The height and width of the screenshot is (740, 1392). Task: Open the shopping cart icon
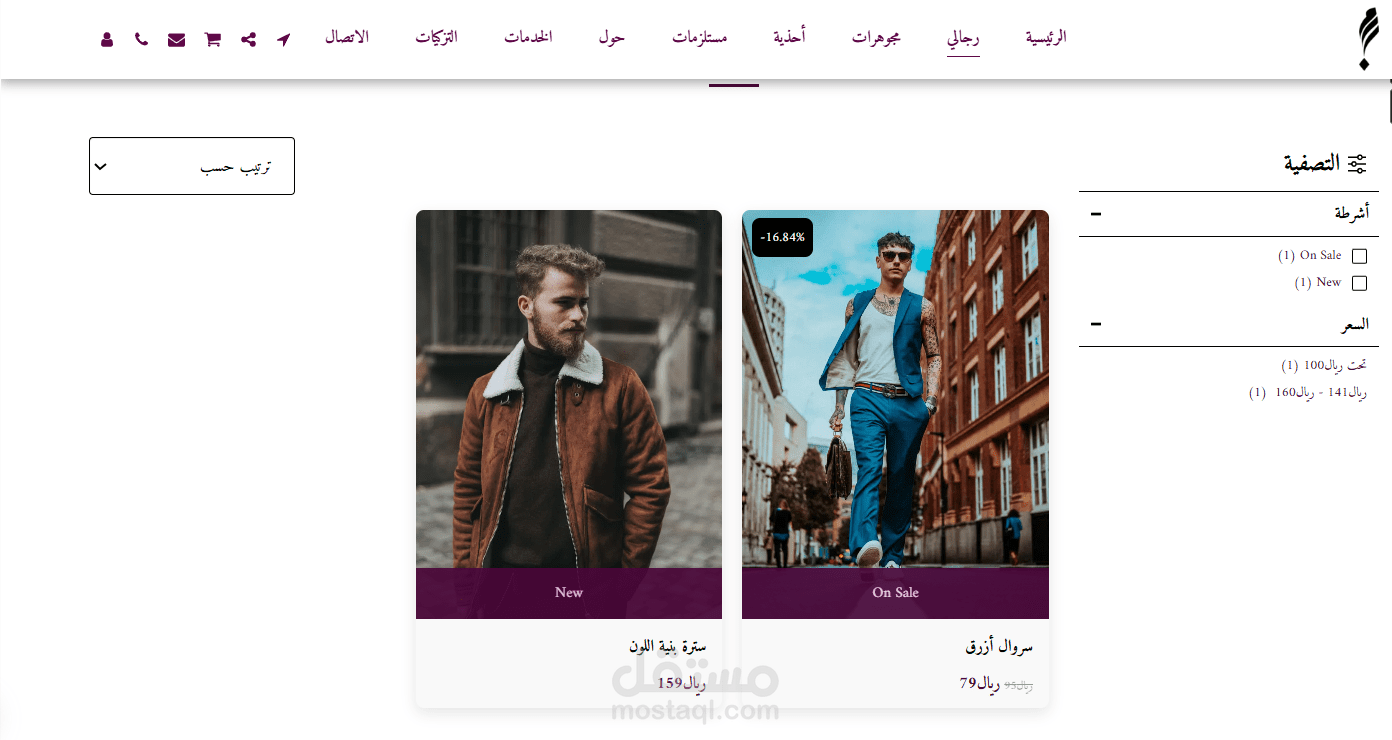click(x=212, y=40)
